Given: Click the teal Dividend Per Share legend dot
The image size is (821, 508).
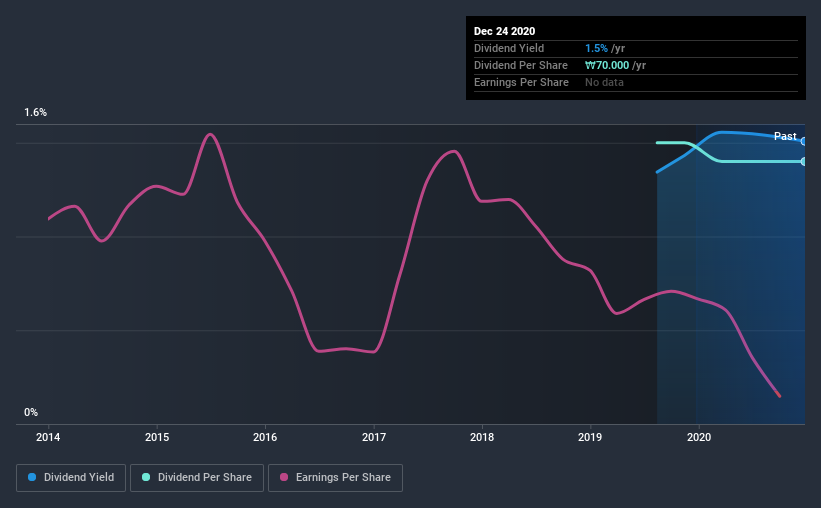Looking at the screenshot, I should point(146,477).
